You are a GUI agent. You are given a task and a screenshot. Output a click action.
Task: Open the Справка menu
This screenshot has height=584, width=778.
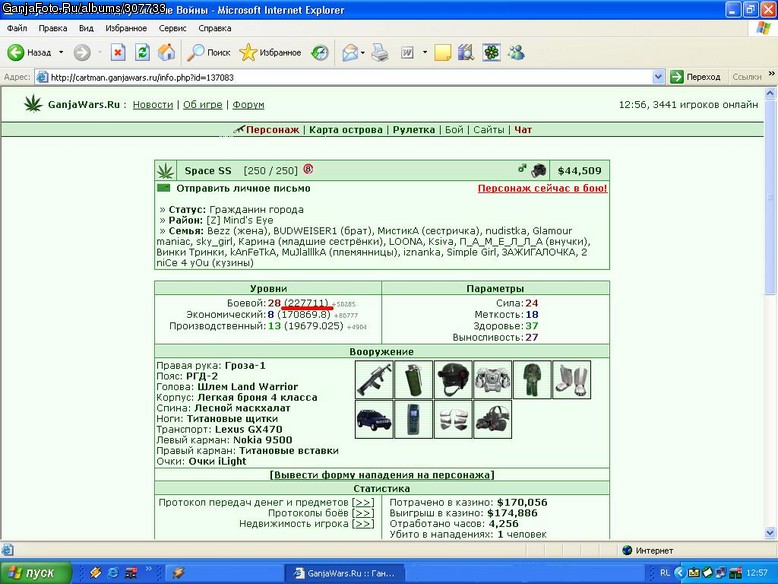coord(215,28)
